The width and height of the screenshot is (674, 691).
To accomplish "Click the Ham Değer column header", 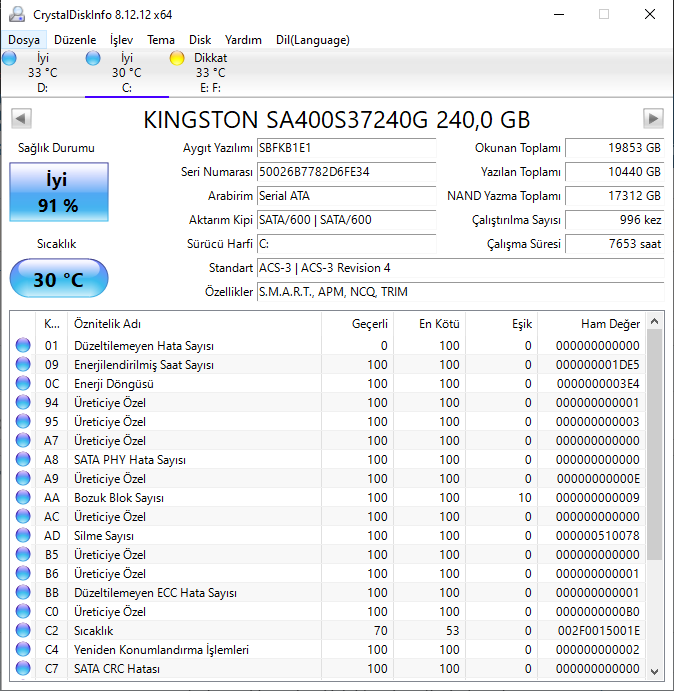I will [592, 324].
